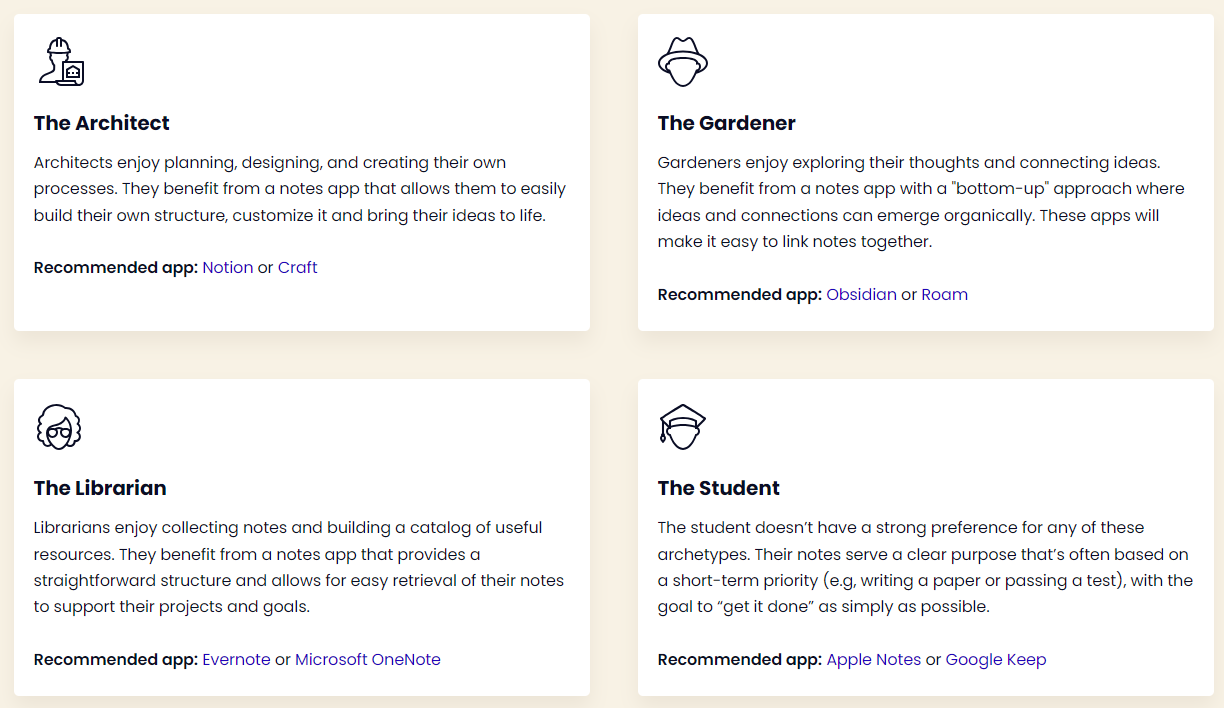Click the Architect hard-hat icon
The height and width of the screenshot is (708, 1224).
click(60, 62)
